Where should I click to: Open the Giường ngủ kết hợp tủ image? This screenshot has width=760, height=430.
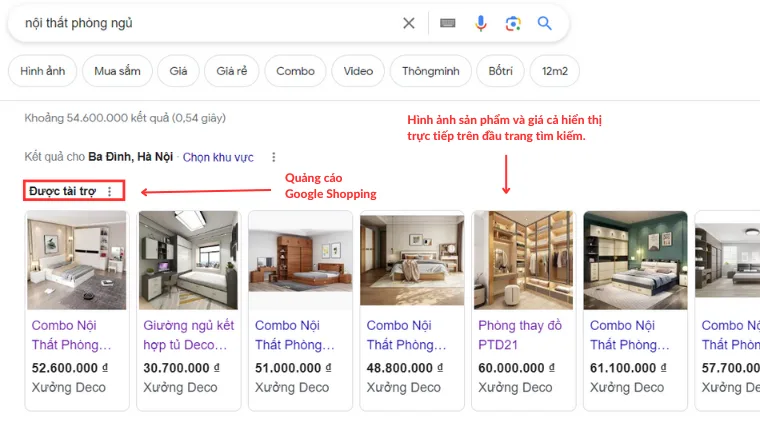click(189, 260)
